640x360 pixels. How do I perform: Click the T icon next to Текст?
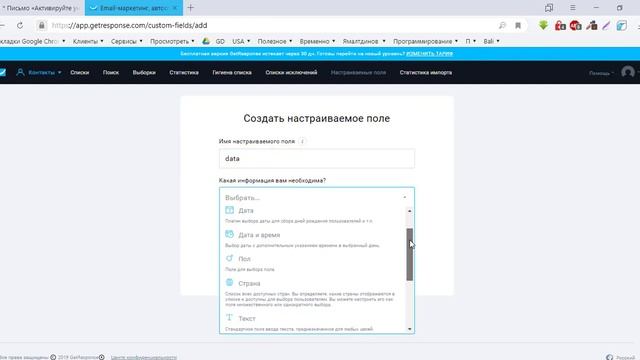click(x=229, y=318)
